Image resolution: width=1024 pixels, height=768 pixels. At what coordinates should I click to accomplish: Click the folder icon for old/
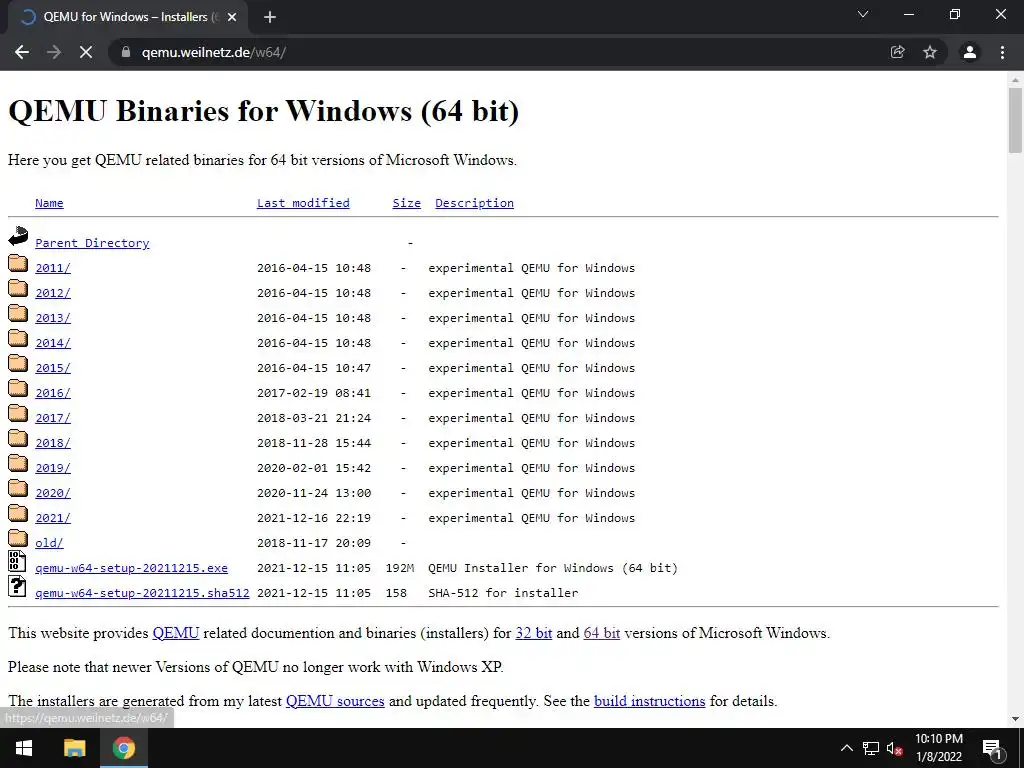point(18,538)
